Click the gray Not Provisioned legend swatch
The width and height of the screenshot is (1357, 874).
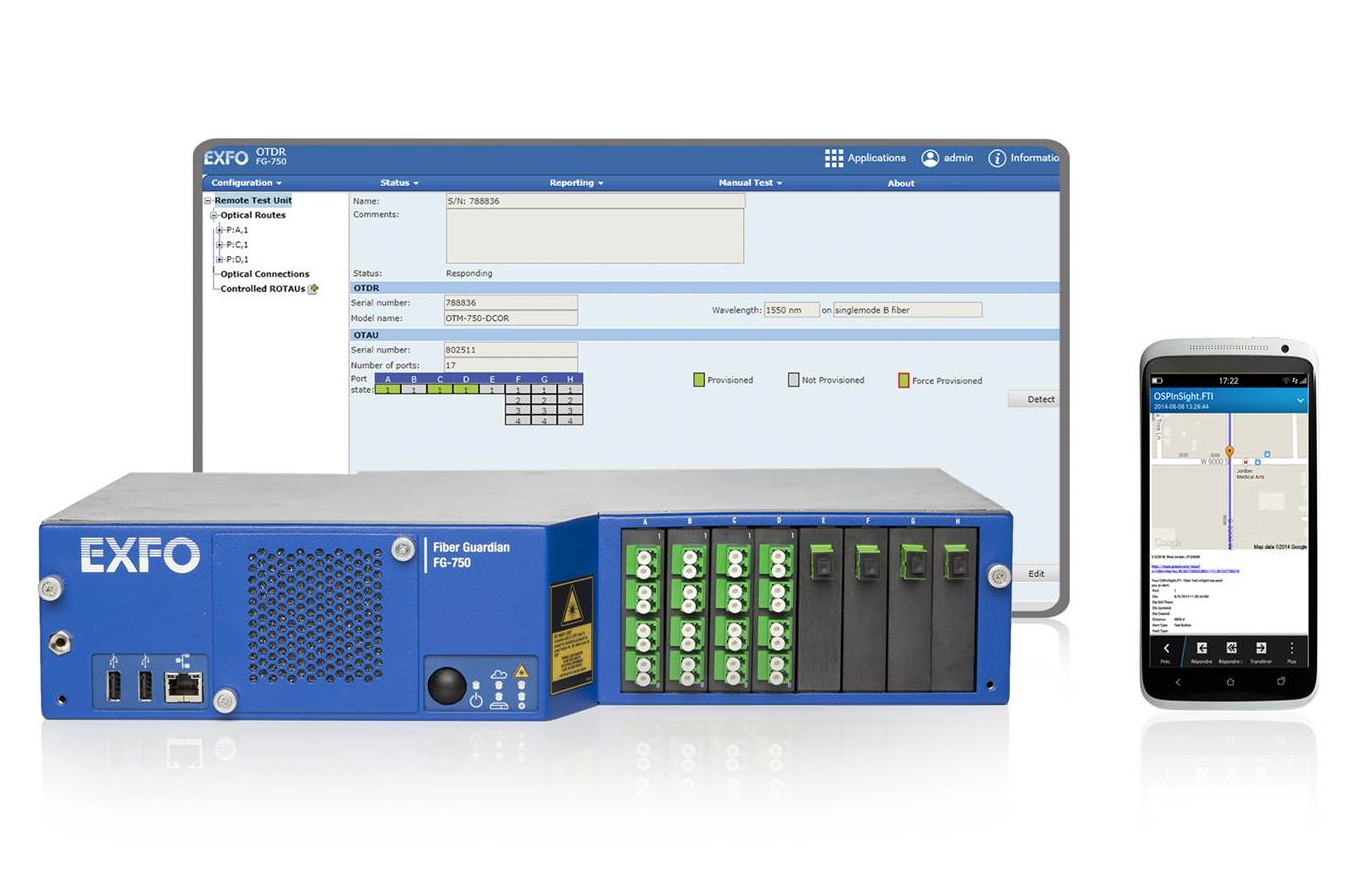coord(794,380)
